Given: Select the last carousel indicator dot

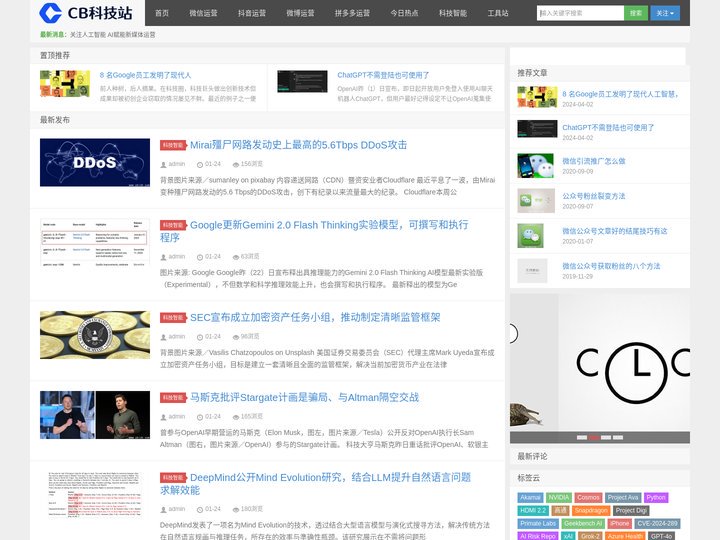Looking at the screenshot, I should pos(618,438).
